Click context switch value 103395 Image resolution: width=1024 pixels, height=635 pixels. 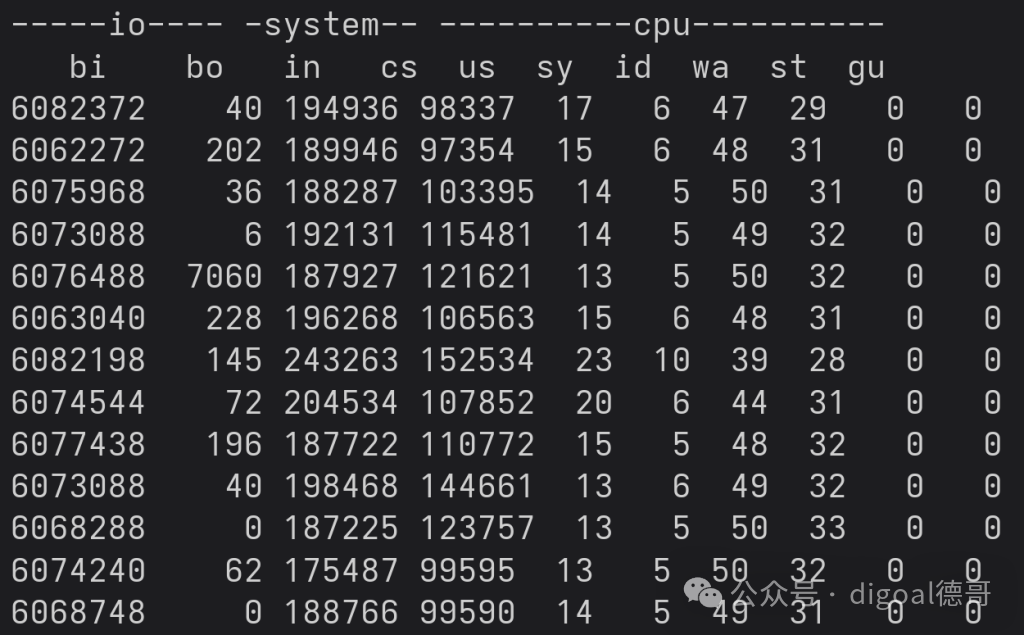[x=477, y=192]
